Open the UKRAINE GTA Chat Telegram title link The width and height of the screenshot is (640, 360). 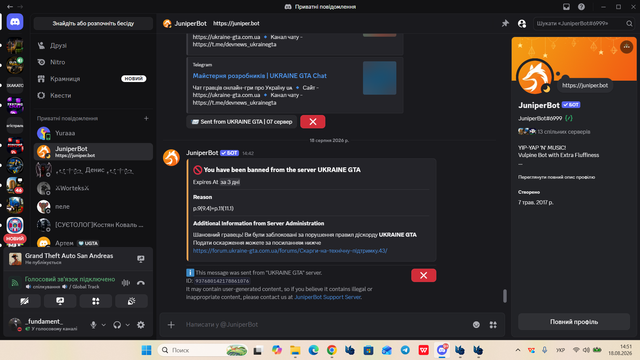tap(260, 76)
